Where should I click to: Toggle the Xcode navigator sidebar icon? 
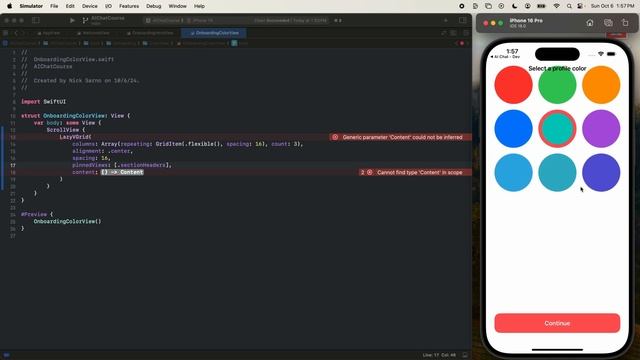pyautogui.click(x=36, y=20)
